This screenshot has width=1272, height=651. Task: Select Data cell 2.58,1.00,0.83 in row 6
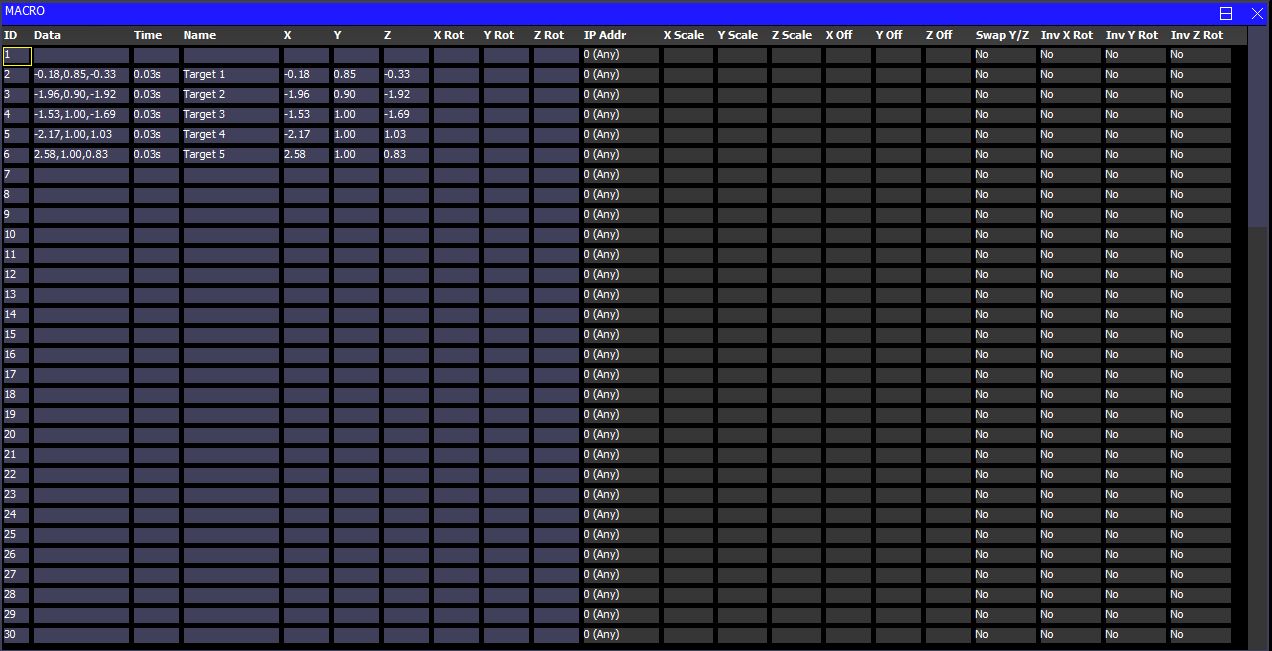pyautogui.click(x=81, y=155)
